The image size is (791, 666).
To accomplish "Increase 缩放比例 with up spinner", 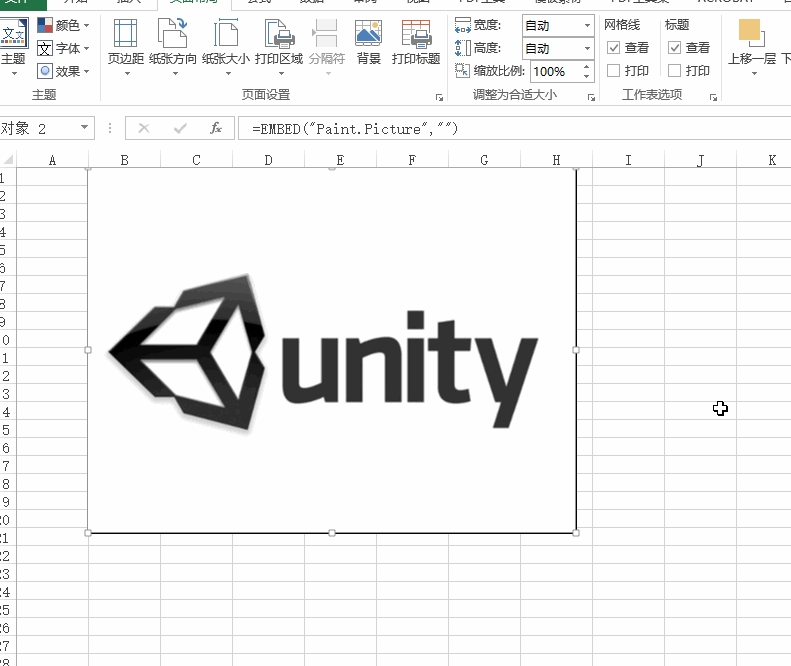I will click(586, 67).
